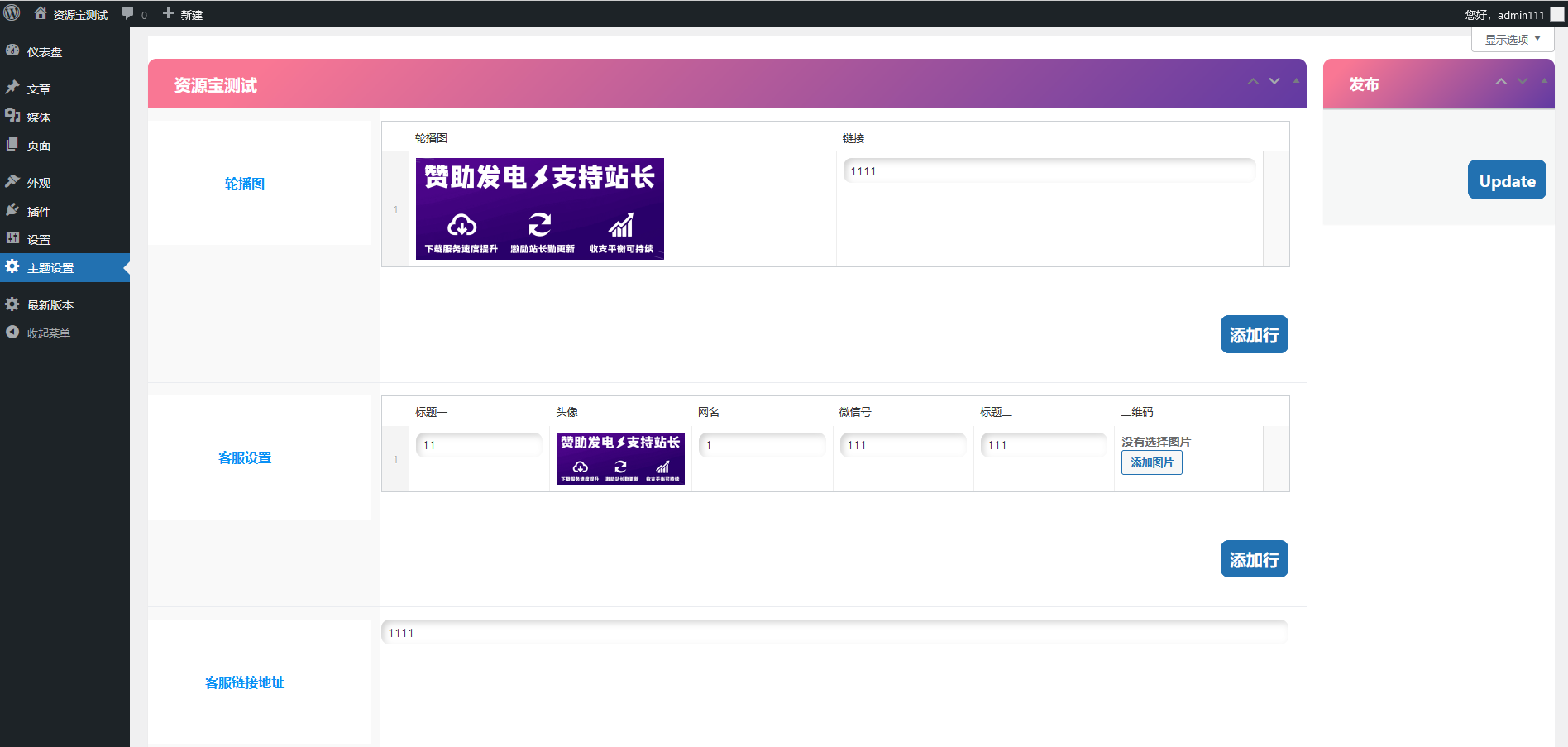Move the 资源宝测试 panel up
The image size is (1568, 747).
[x=1253, y=81]
